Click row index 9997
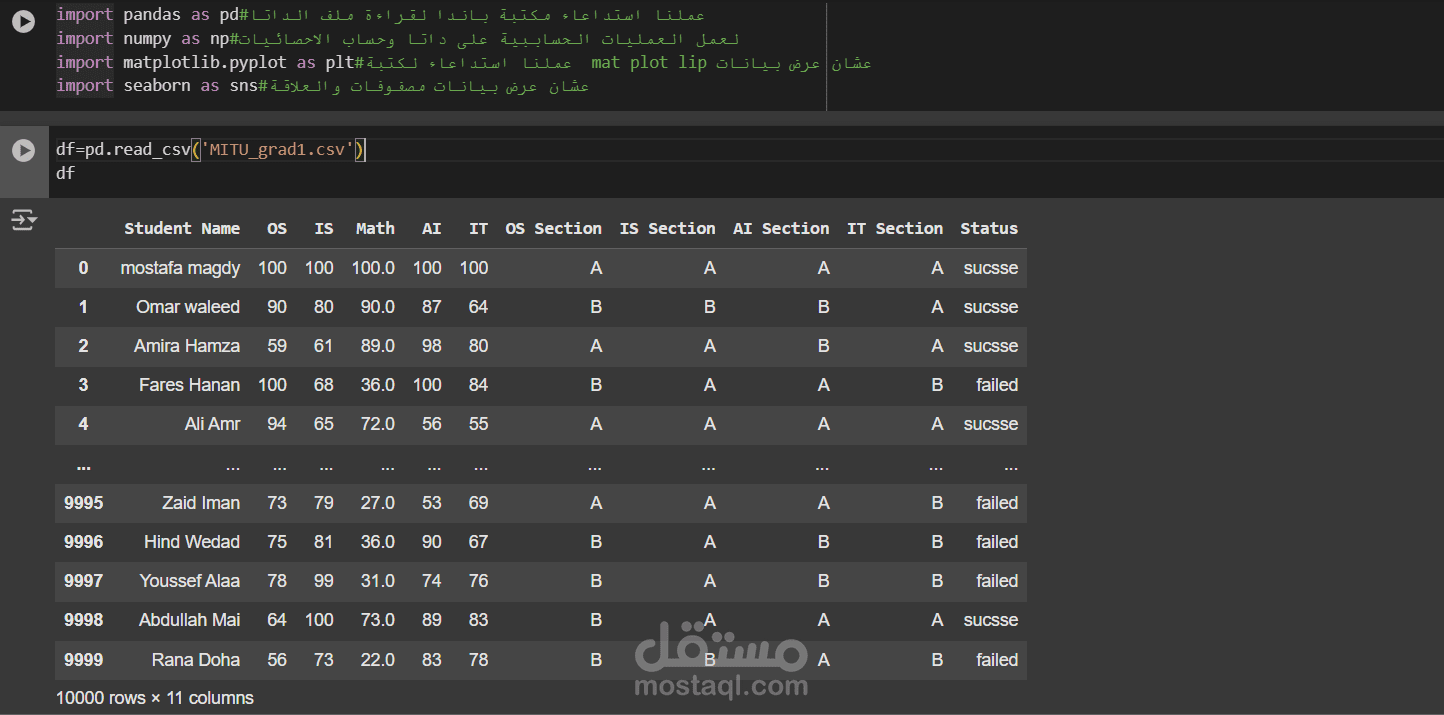Image resolution: width=1444 pixels, height=715 pixels. point(83,581)
